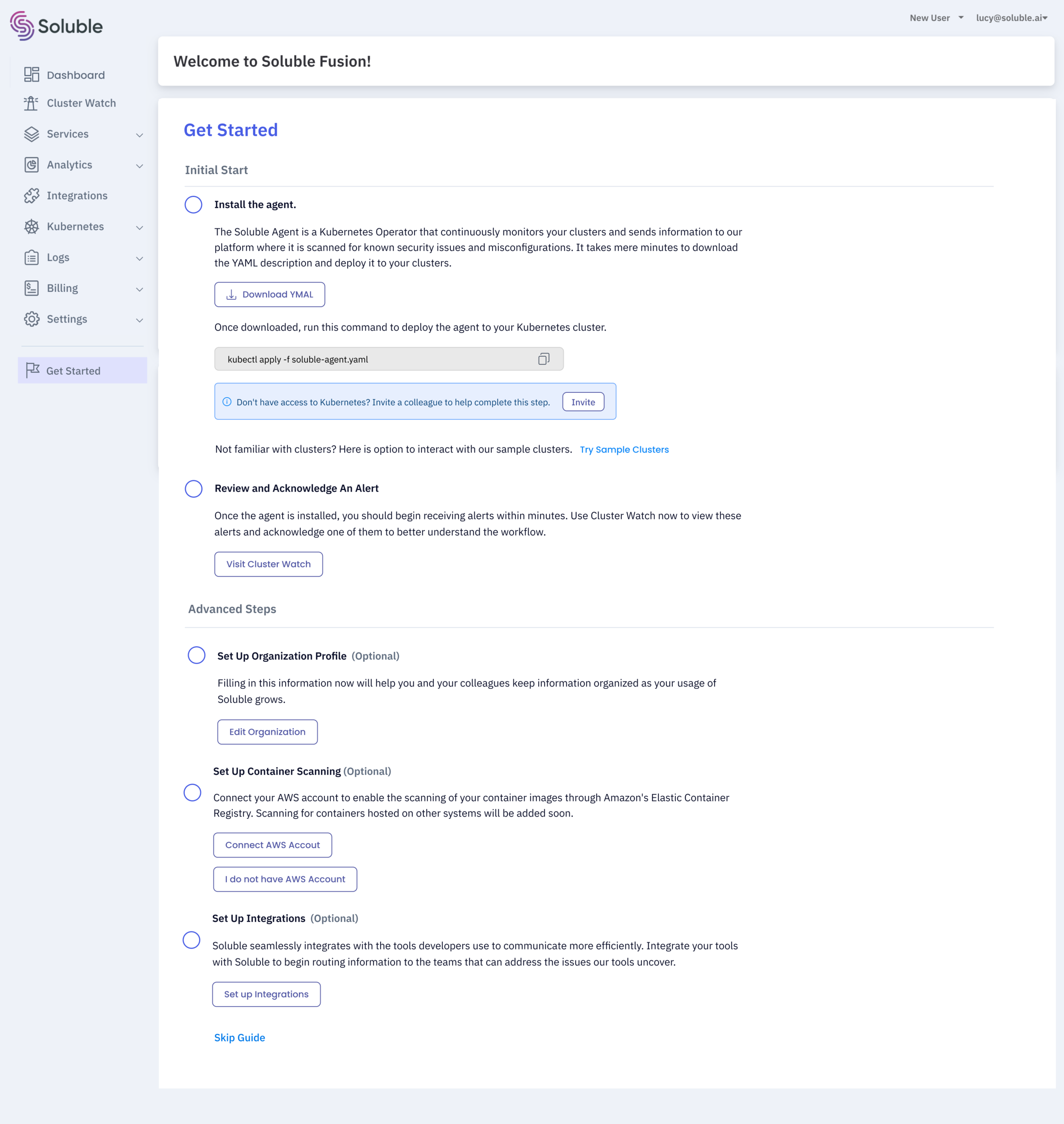Click the kubectl apply command field
This screenshot has width=1064, height=1124.
[x=389, y=359]
